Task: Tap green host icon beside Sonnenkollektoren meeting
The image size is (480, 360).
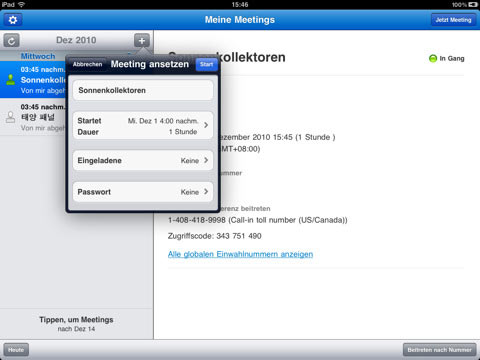Action: coord(11,79)
